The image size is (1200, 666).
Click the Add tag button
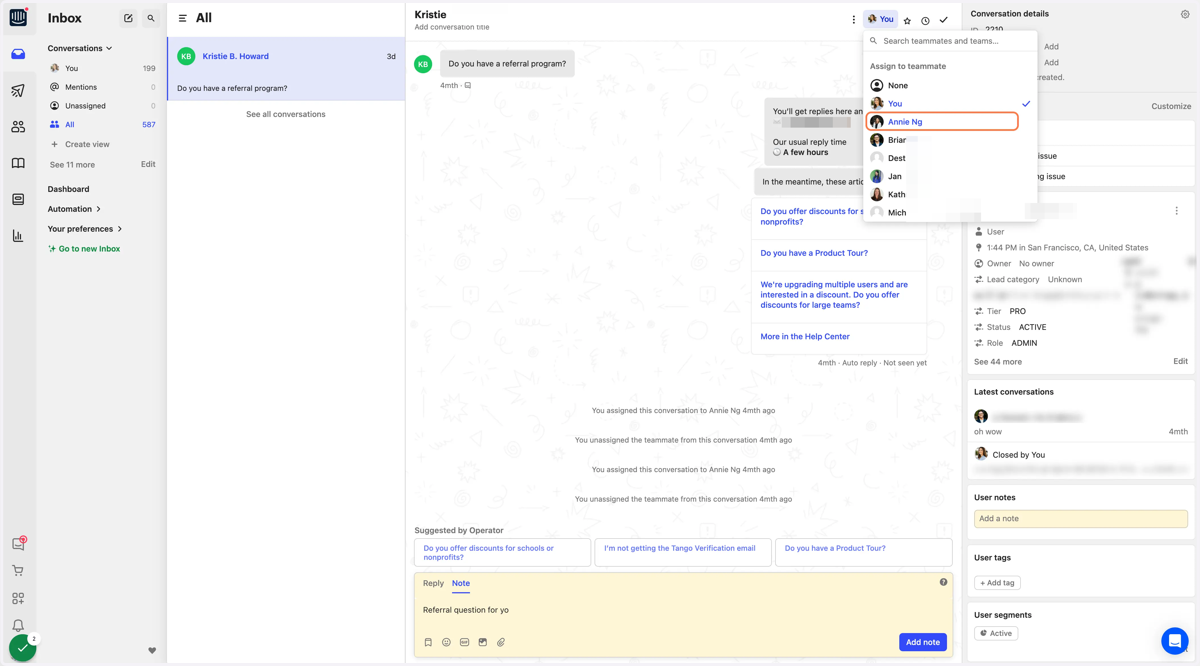pos(997,582)
